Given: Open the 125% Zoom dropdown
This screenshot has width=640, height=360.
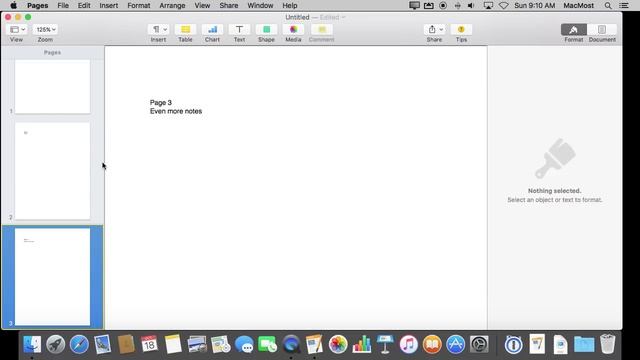Looking at the screenshot, I should [x=45, y=29].
